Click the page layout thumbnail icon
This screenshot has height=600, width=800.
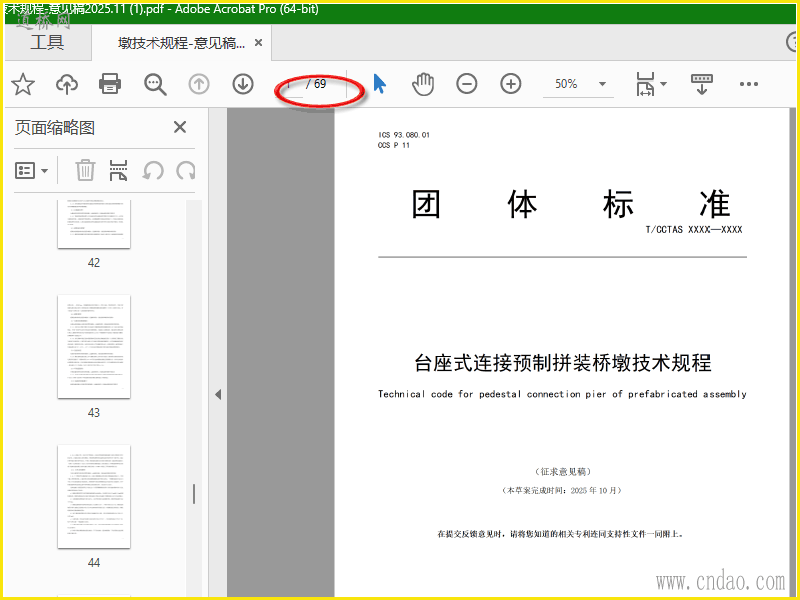[118, 170]
